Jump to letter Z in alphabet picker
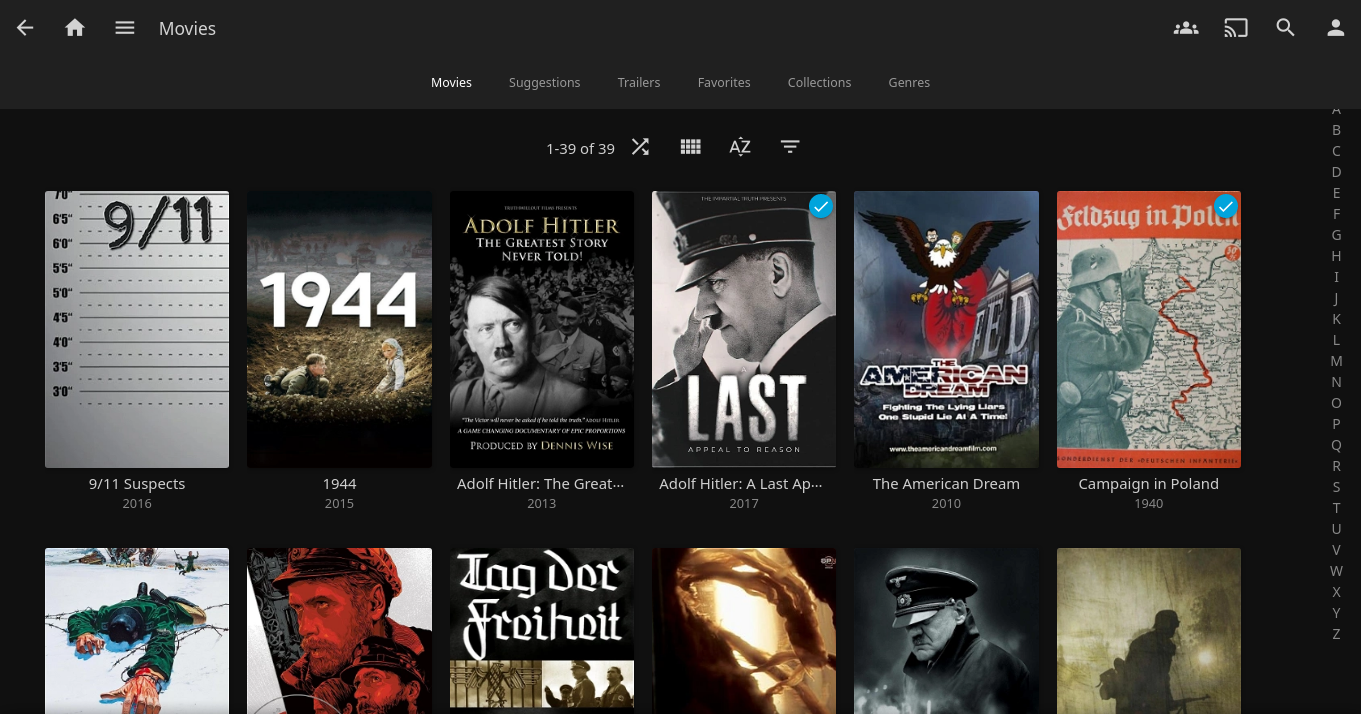 click(x=1336, y=634)
